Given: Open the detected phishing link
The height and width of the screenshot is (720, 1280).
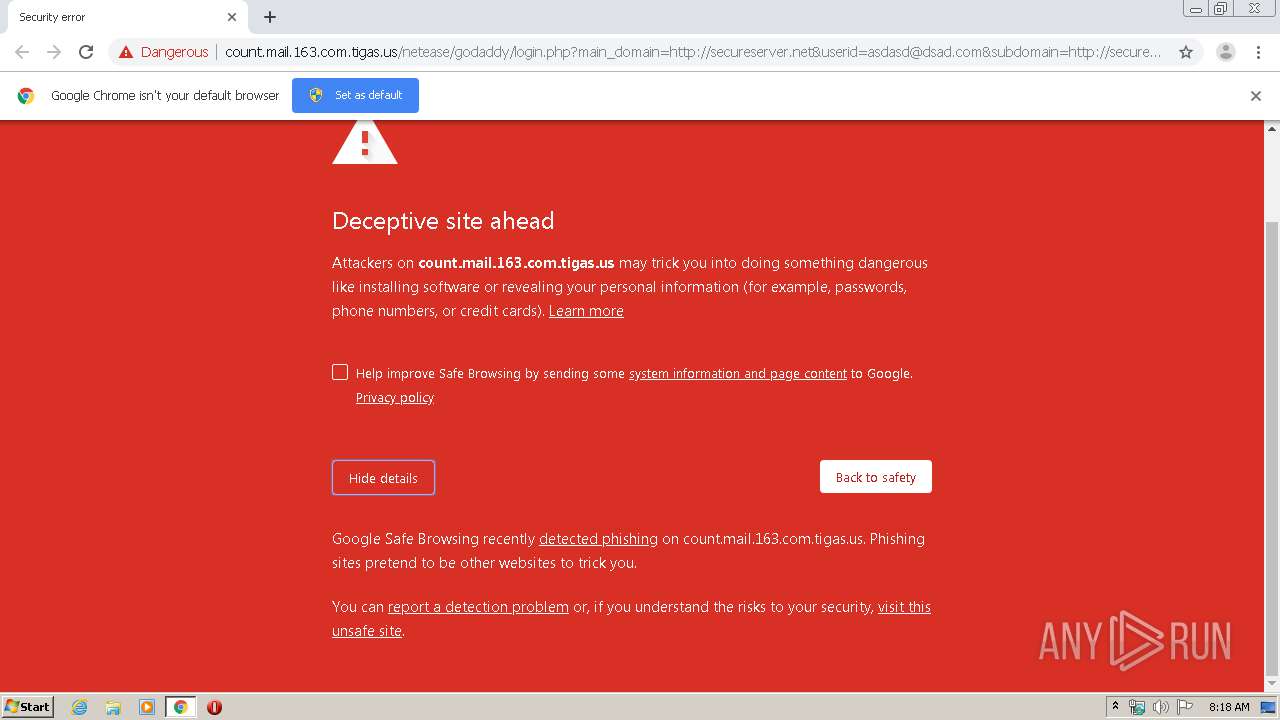Looking at the screenshot, I should 598,539.
